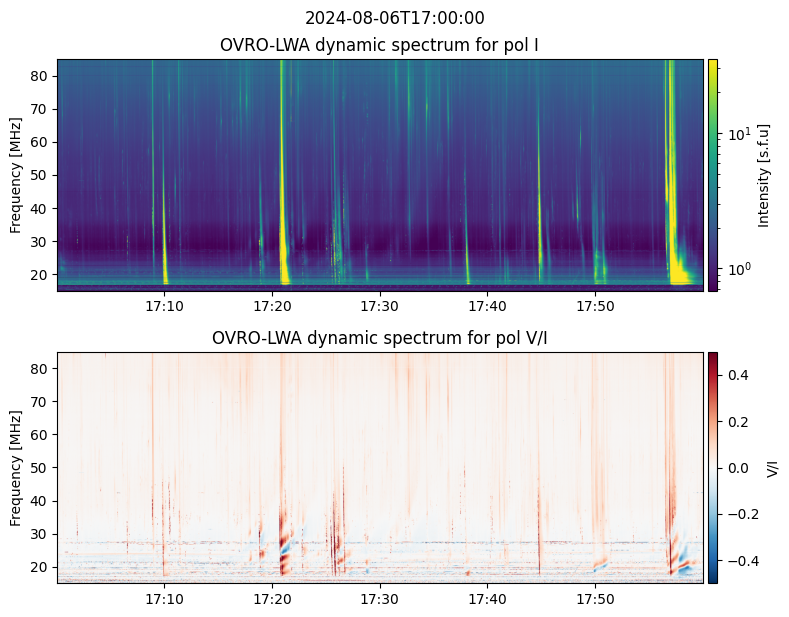Click the bottom plot's Frequency [MHz] axis label
This screenshot has height=617, width=789.
pos(16,467)
